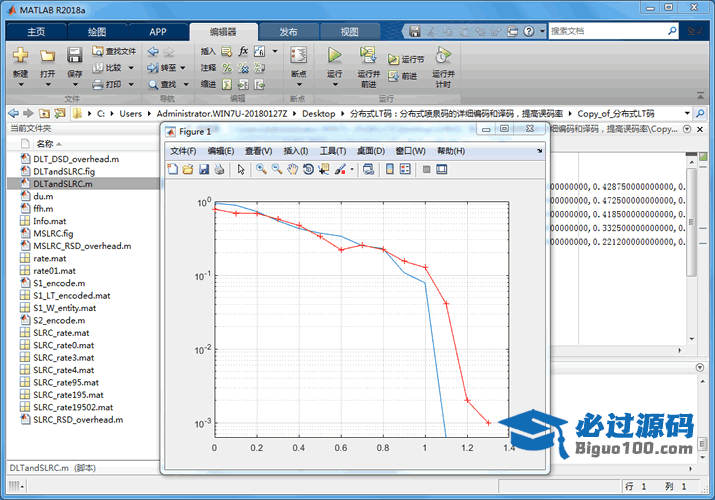Click the Find Files (查找文件) button
The image size is (715, 500).
114,51
